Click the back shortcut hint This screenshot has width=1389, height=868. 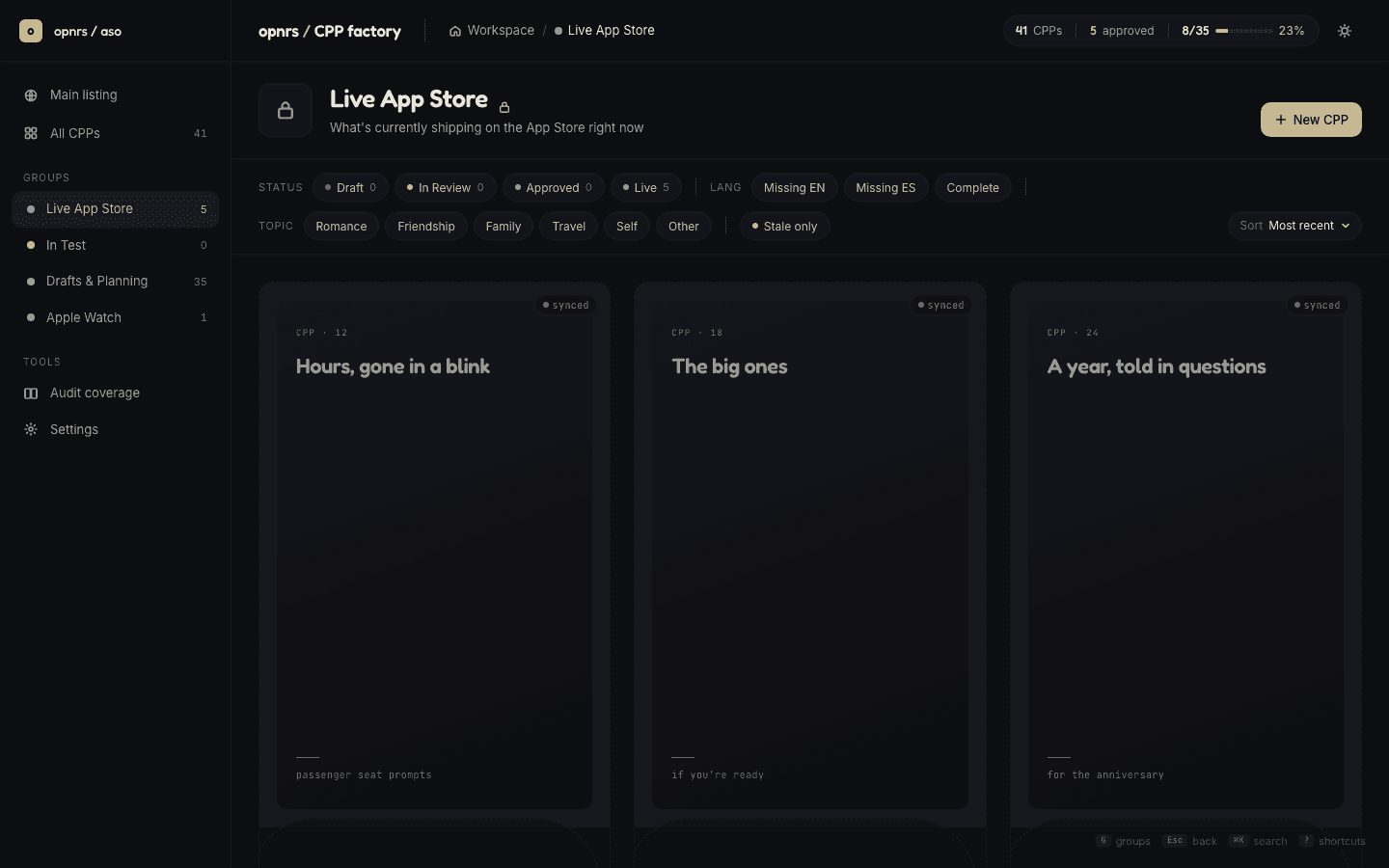(x=1190, y=841)
